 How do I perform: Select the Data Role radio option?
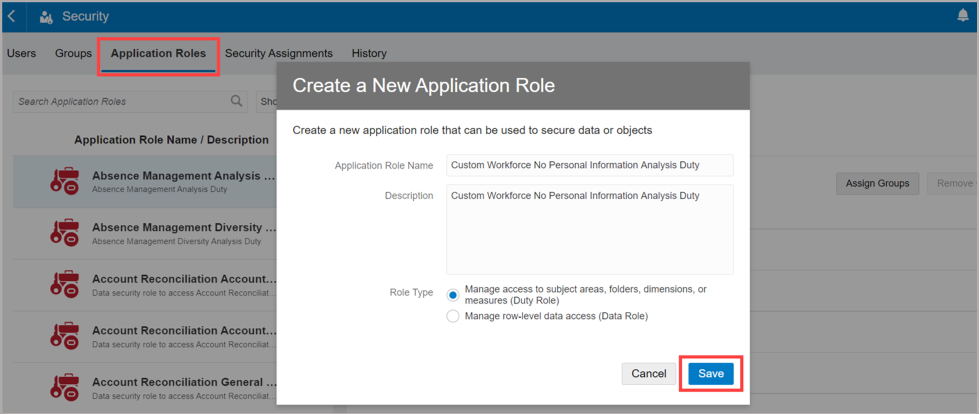[x=453, y=316]
